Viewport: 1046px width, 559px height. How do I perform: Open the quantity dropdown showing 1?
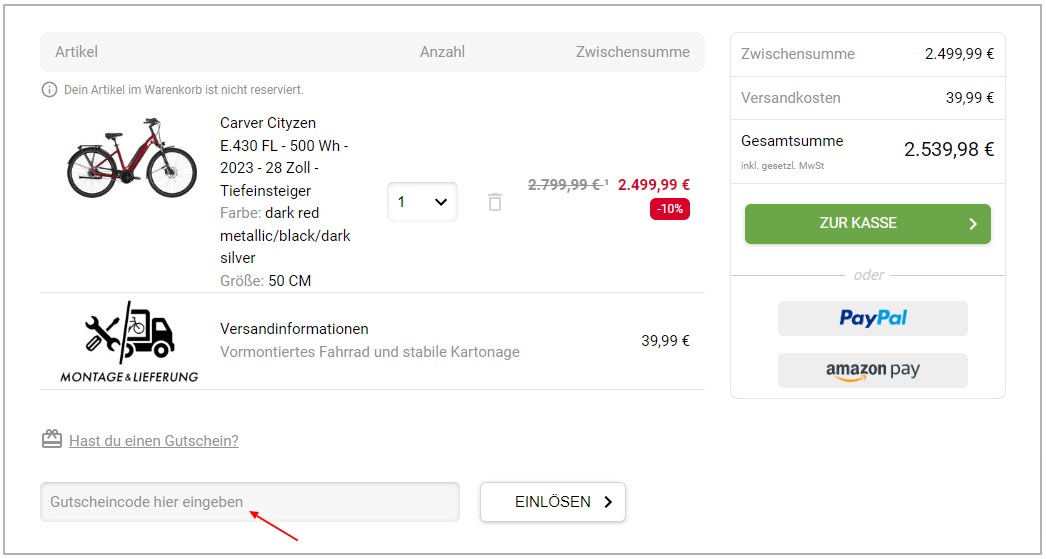(x=422, y=202)
